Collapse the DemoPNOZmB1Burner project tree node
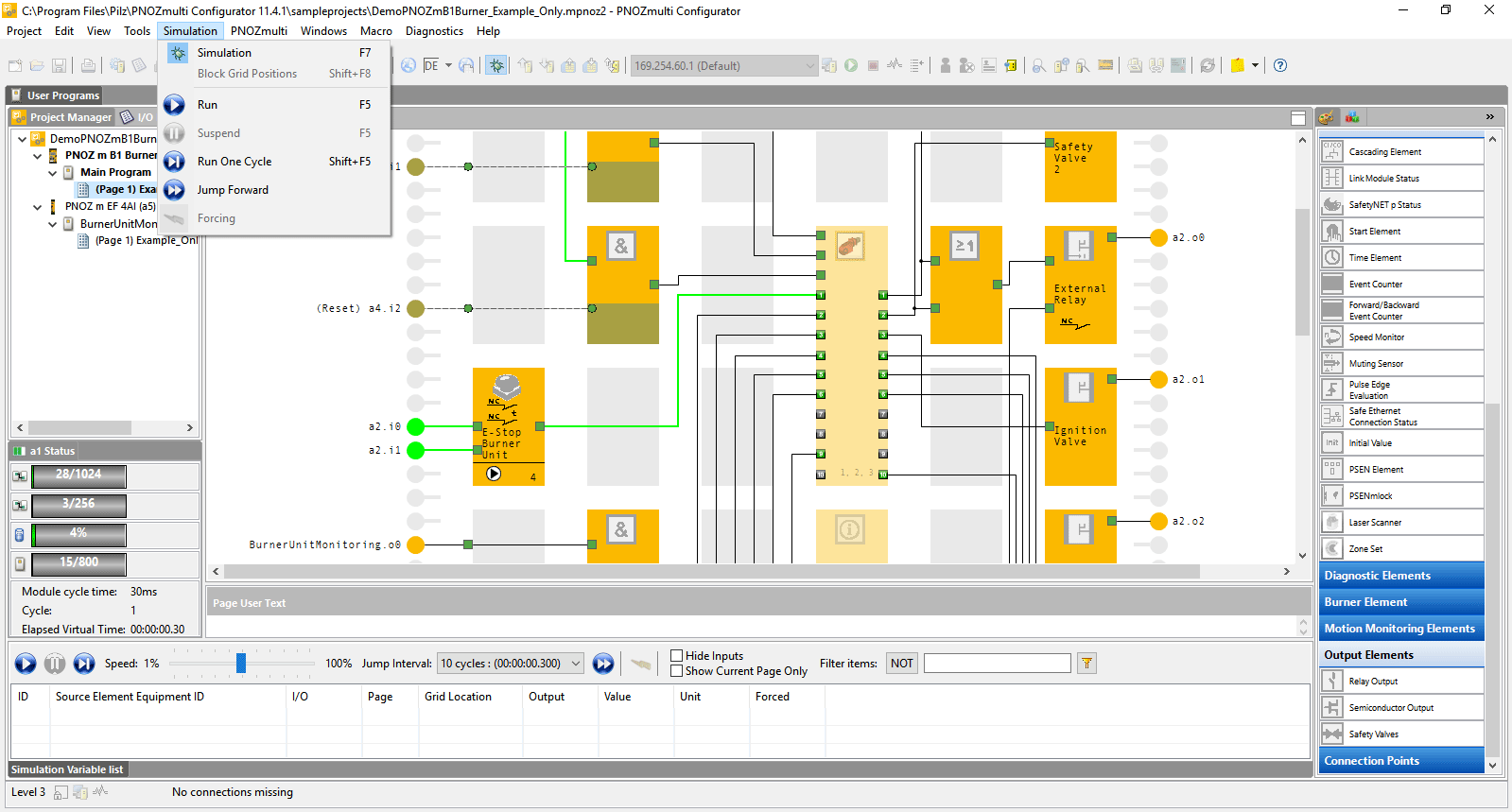 tap(23, 139)
